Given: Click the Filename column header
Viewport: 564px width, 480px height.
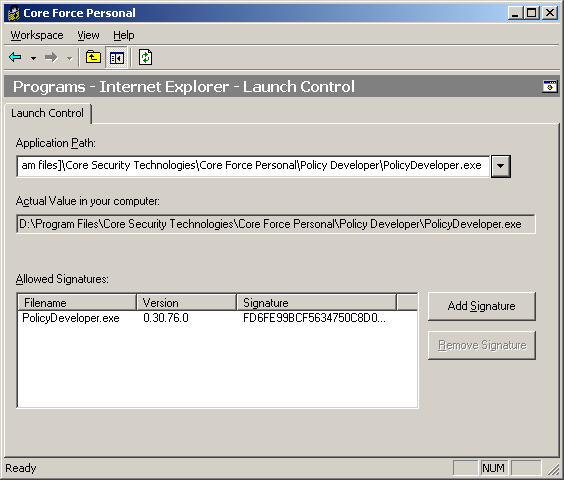Looking at the screenshot, I should (77, 302).
